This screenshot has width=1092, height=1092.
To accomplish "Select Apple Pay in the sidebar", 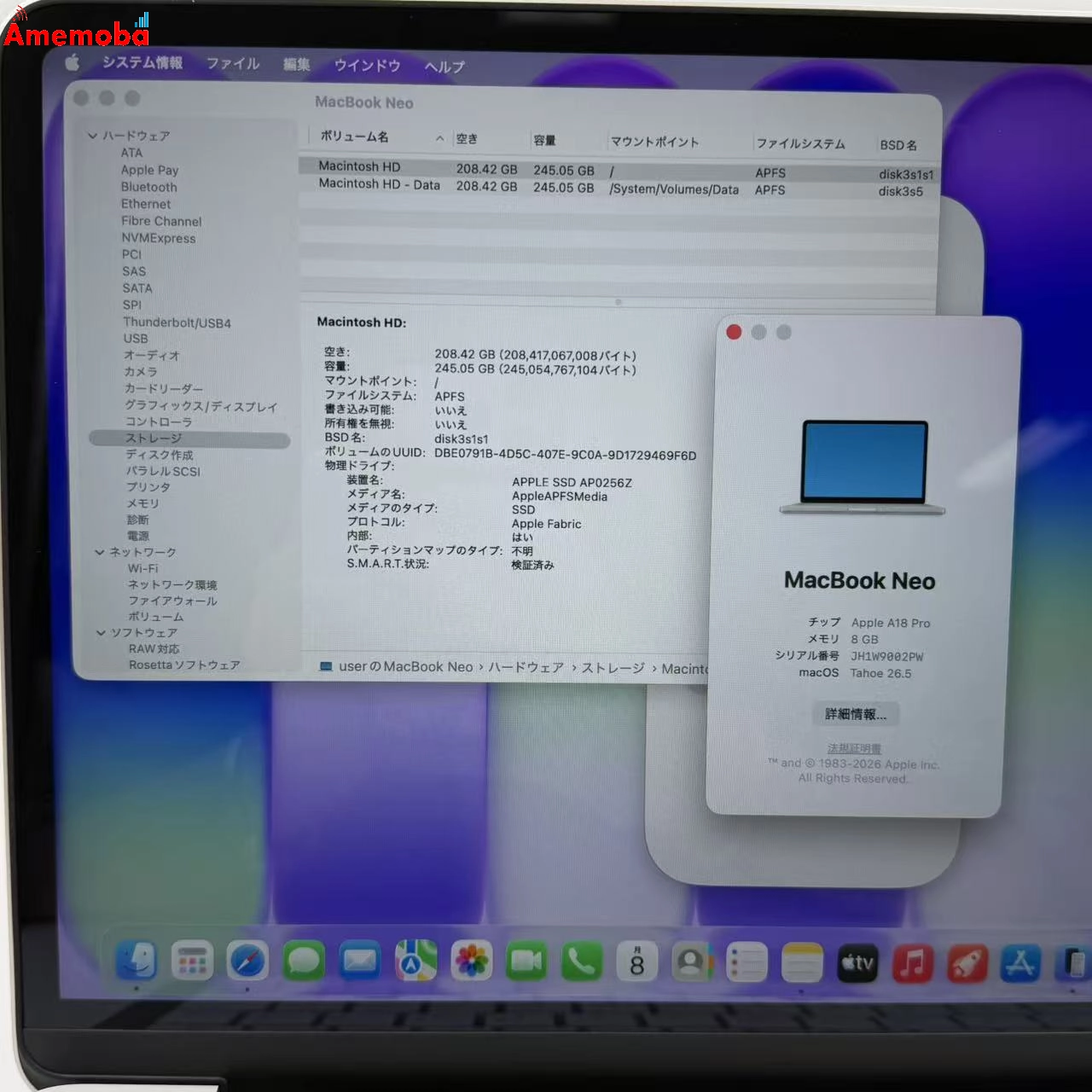I will point(149,170).
